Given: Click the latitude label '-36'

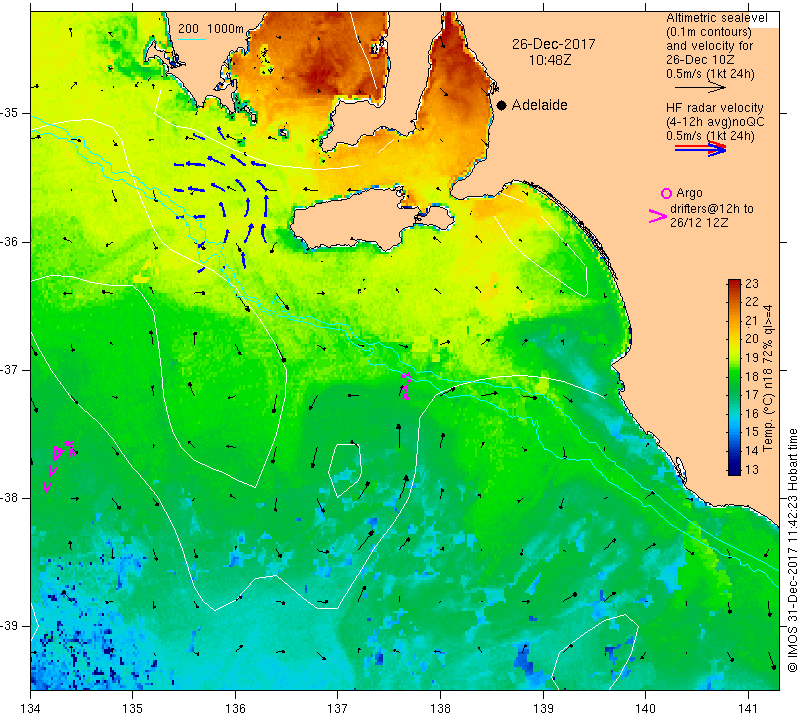Looking at the screenshot, I should 10,241.
